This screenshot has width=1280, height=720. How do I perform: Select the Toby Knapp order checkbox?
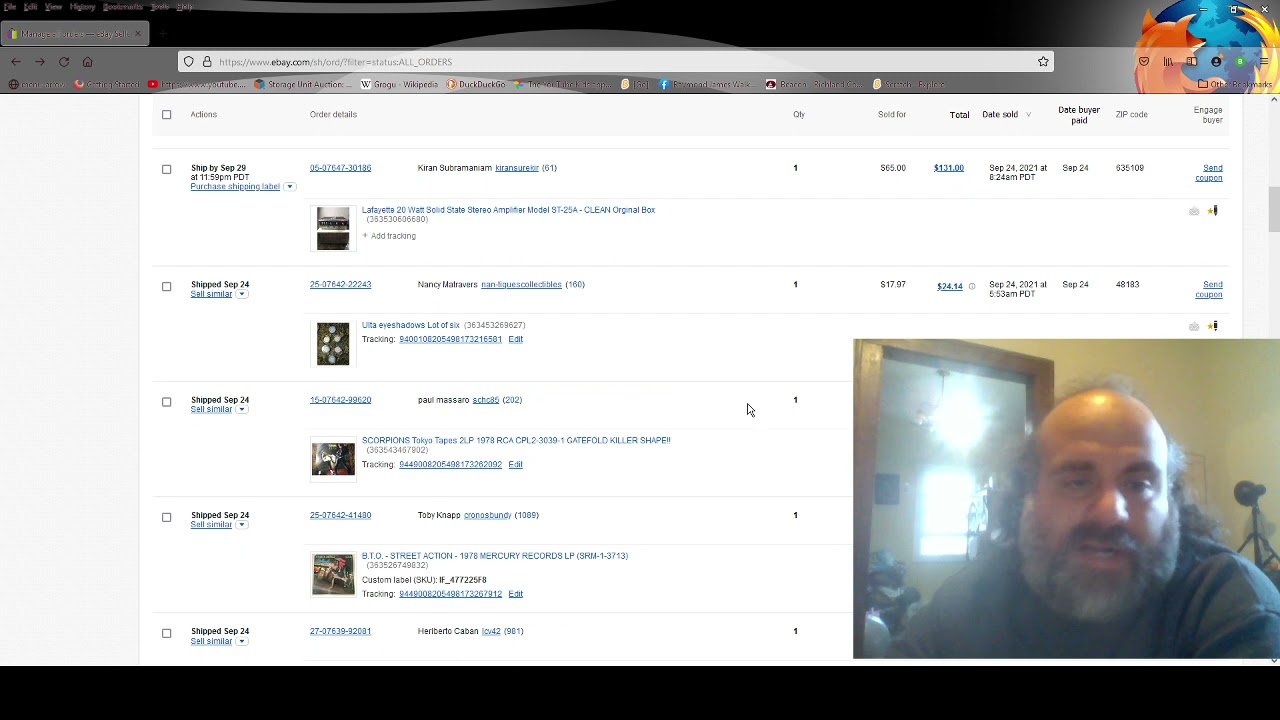click(167, 517)
